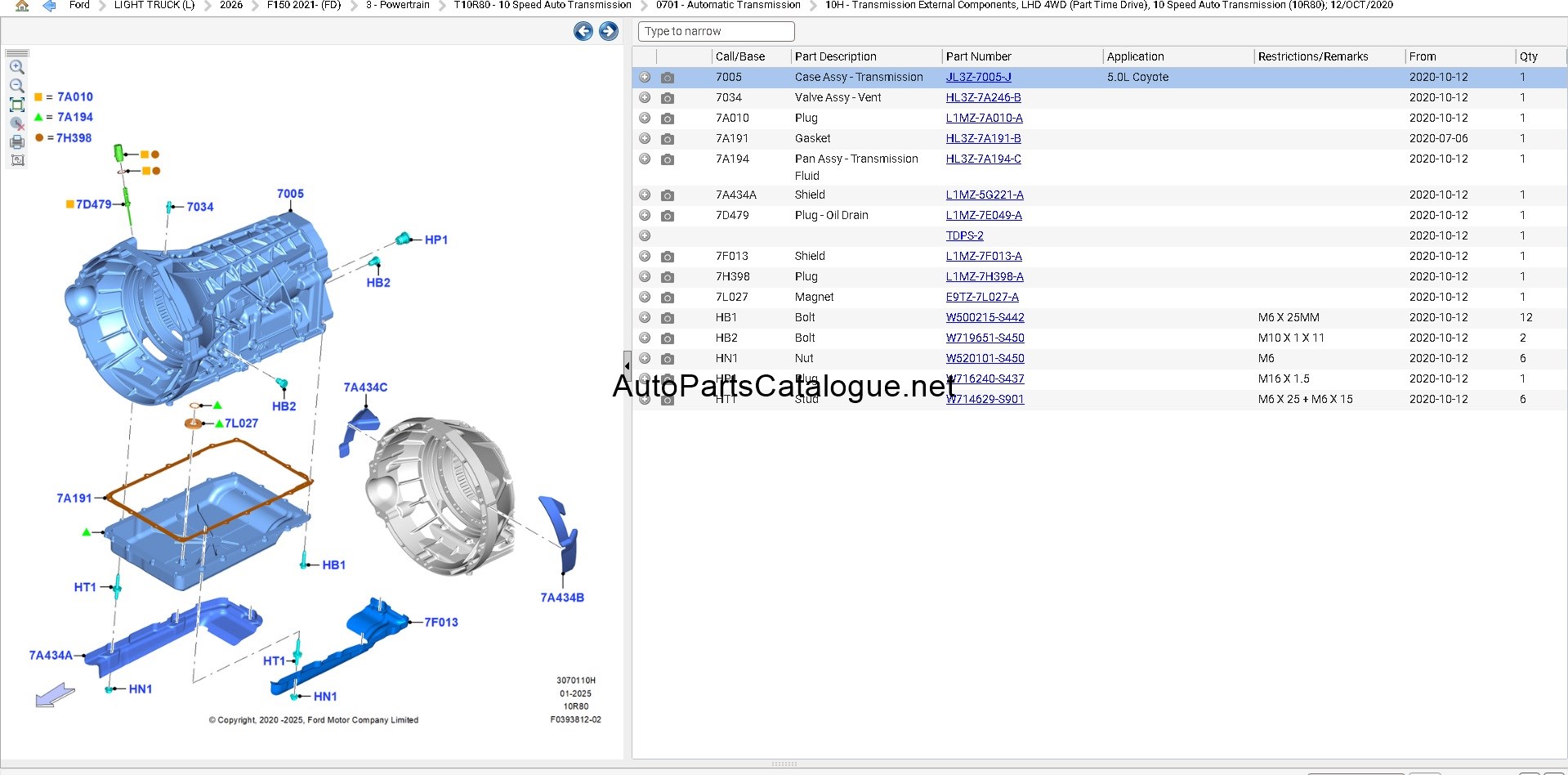
Task: Open part number L1MZ-7A010-A link
Action: point(984,118)
